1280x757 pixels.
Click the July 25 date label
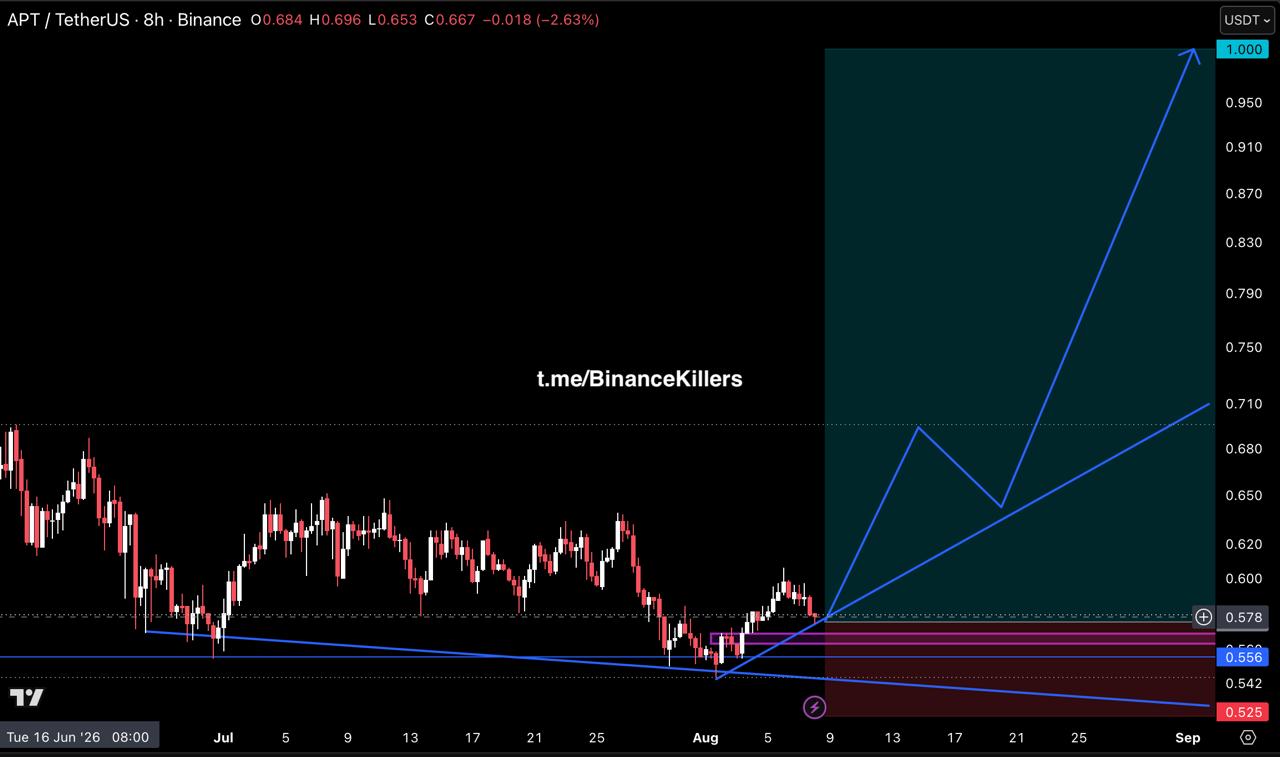coord(596,738)
